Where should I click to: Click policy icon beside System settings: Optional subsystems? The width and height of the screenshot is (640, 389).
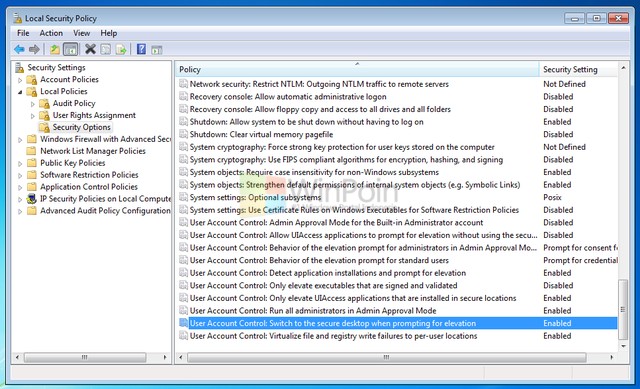(x=183, y=197)
